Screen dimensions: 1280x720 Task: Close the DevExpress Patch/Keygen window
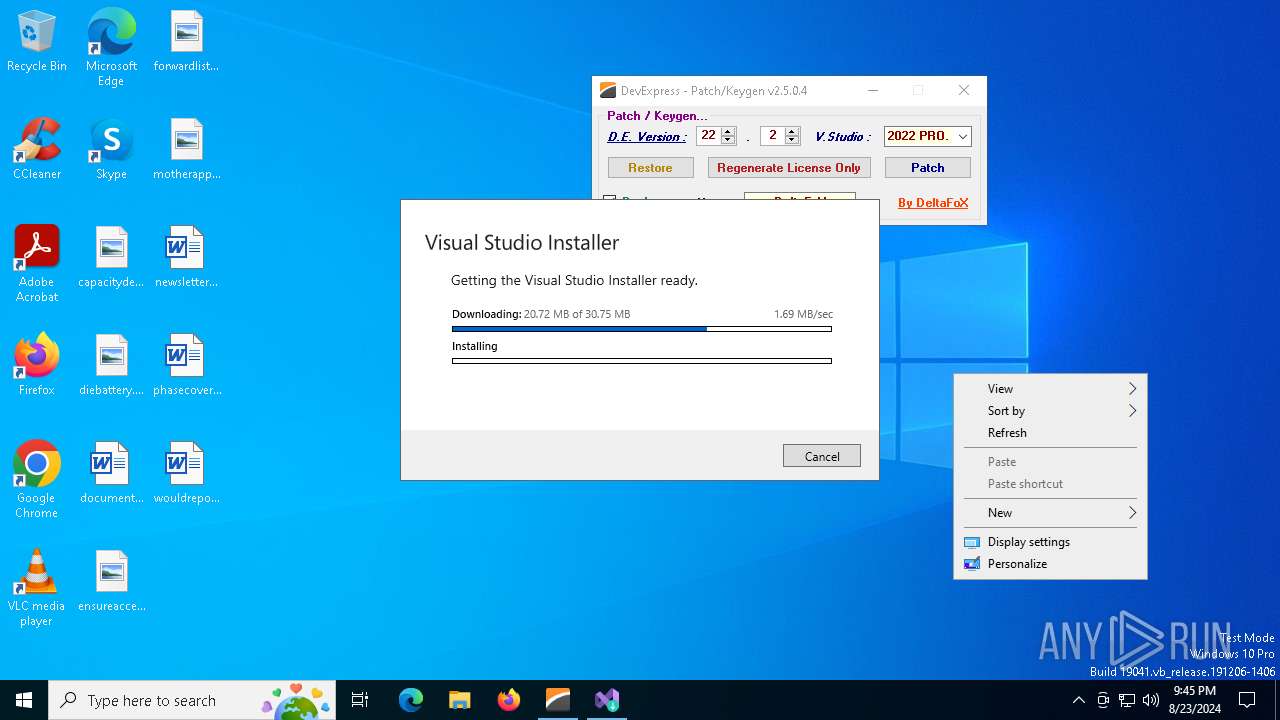point(964,91)
